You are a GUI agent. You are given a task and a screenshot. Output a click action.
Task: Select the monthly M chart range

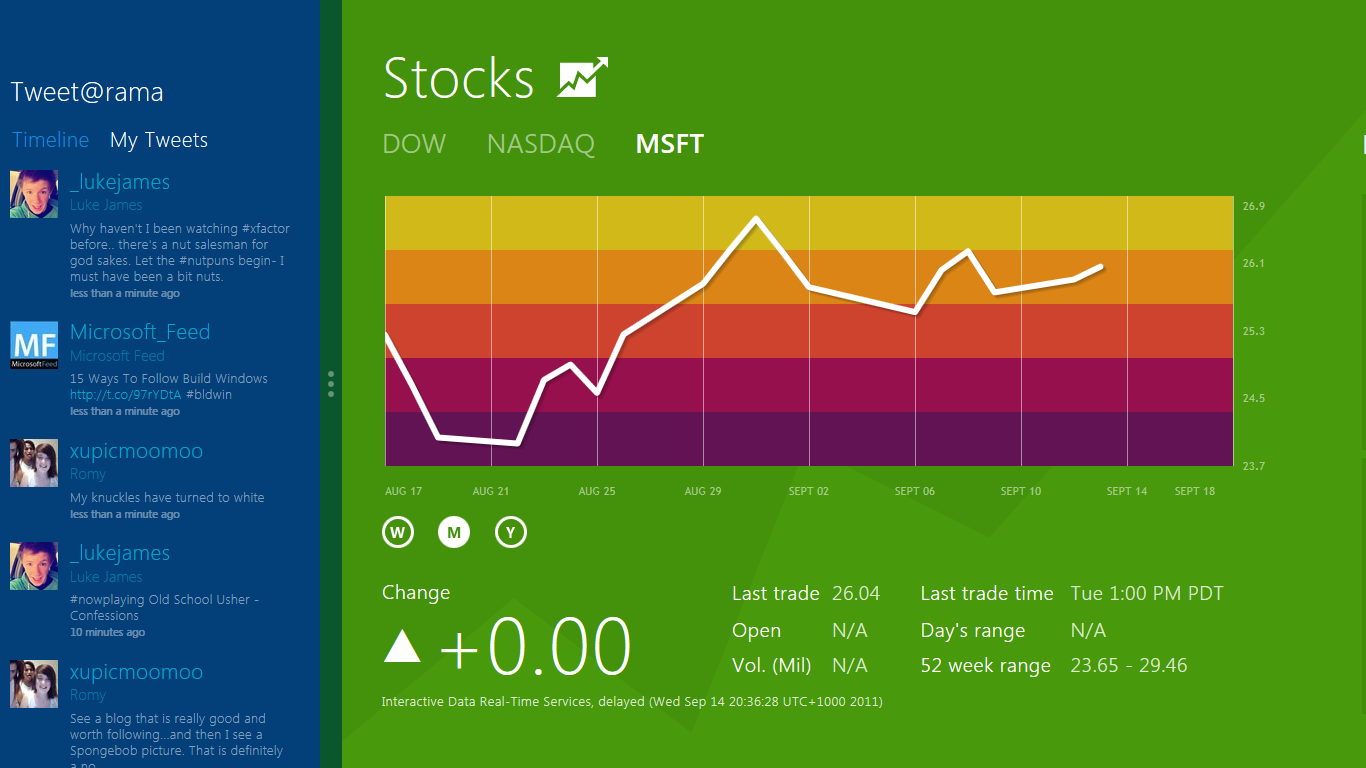(x=454, y=532)
